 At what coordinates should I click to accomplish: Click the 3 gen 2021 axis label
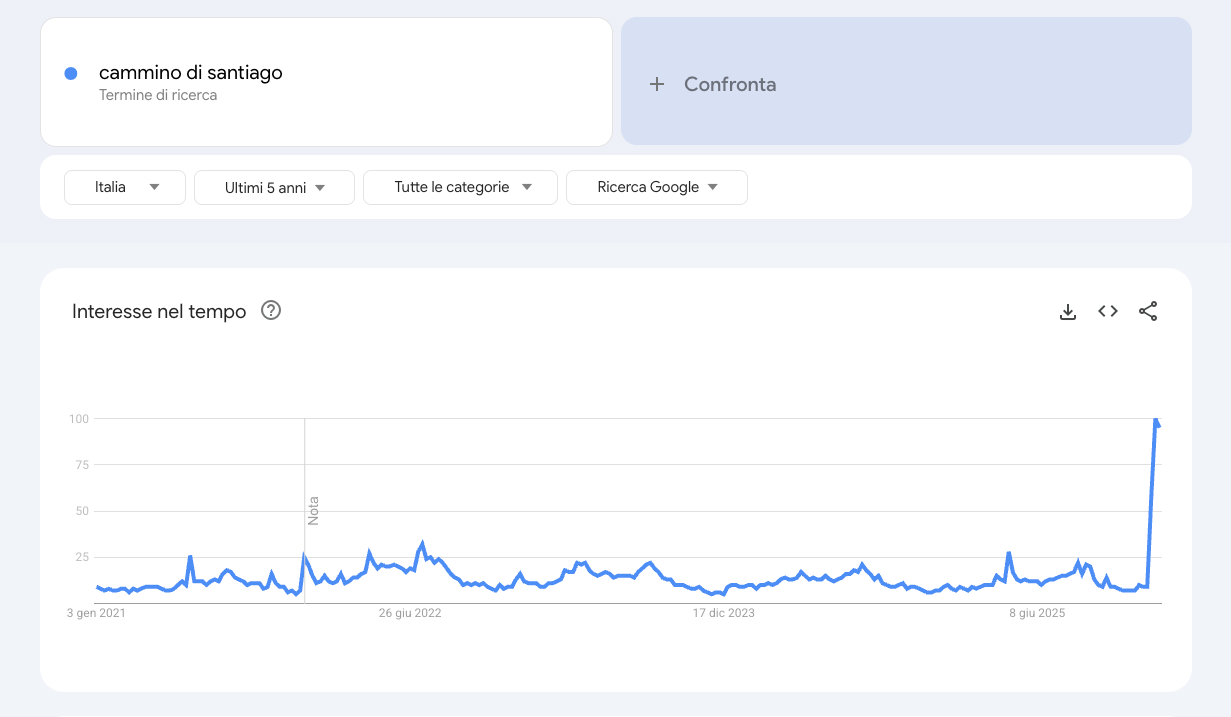(97, 613)
